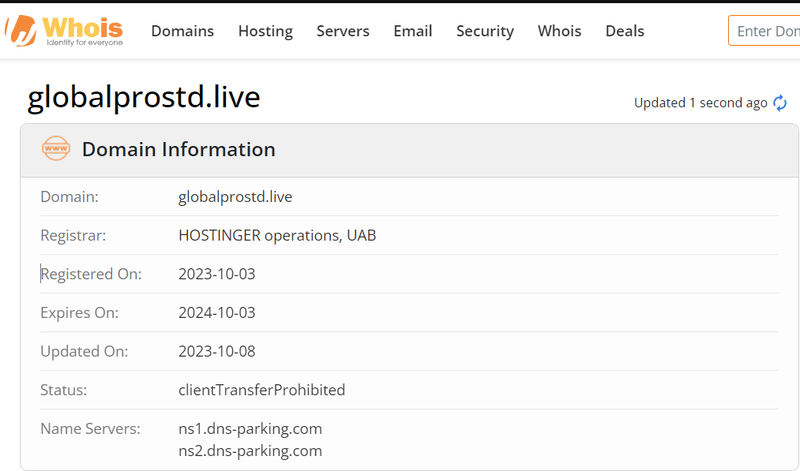Select registrar value HOSTINGER operations, UAB
The height and width of the screenshot is (471, 800).
pos(277,235)
